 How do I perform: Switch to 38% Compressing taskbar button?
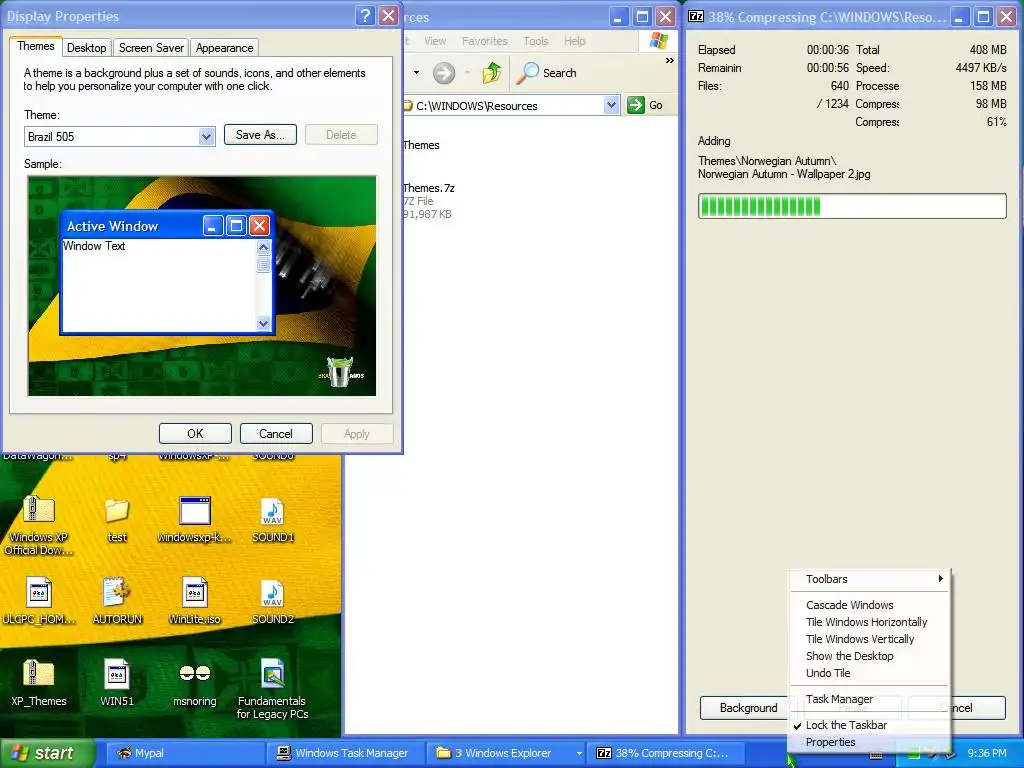click(665, 753)
